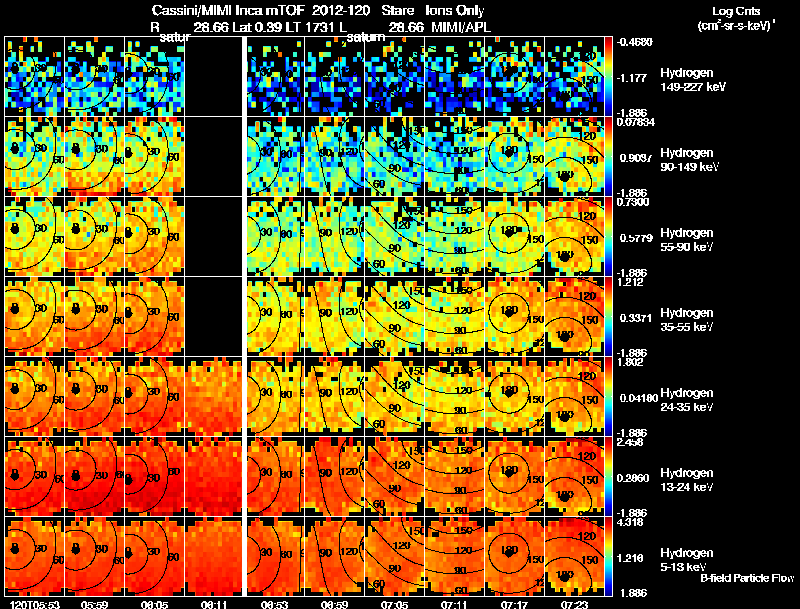
Task: Select the 'Hydrogen 55-90 keV' row label
Action: tap(687, 240)
